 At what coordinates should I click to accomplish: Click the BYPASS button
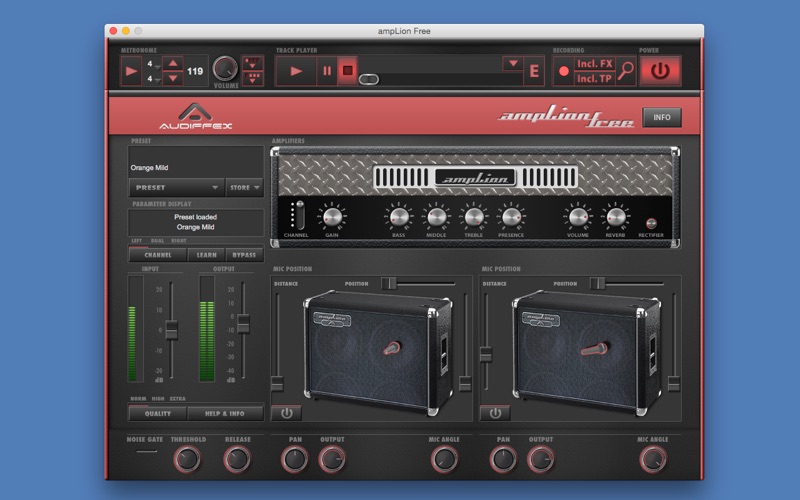tap(244, 255)
